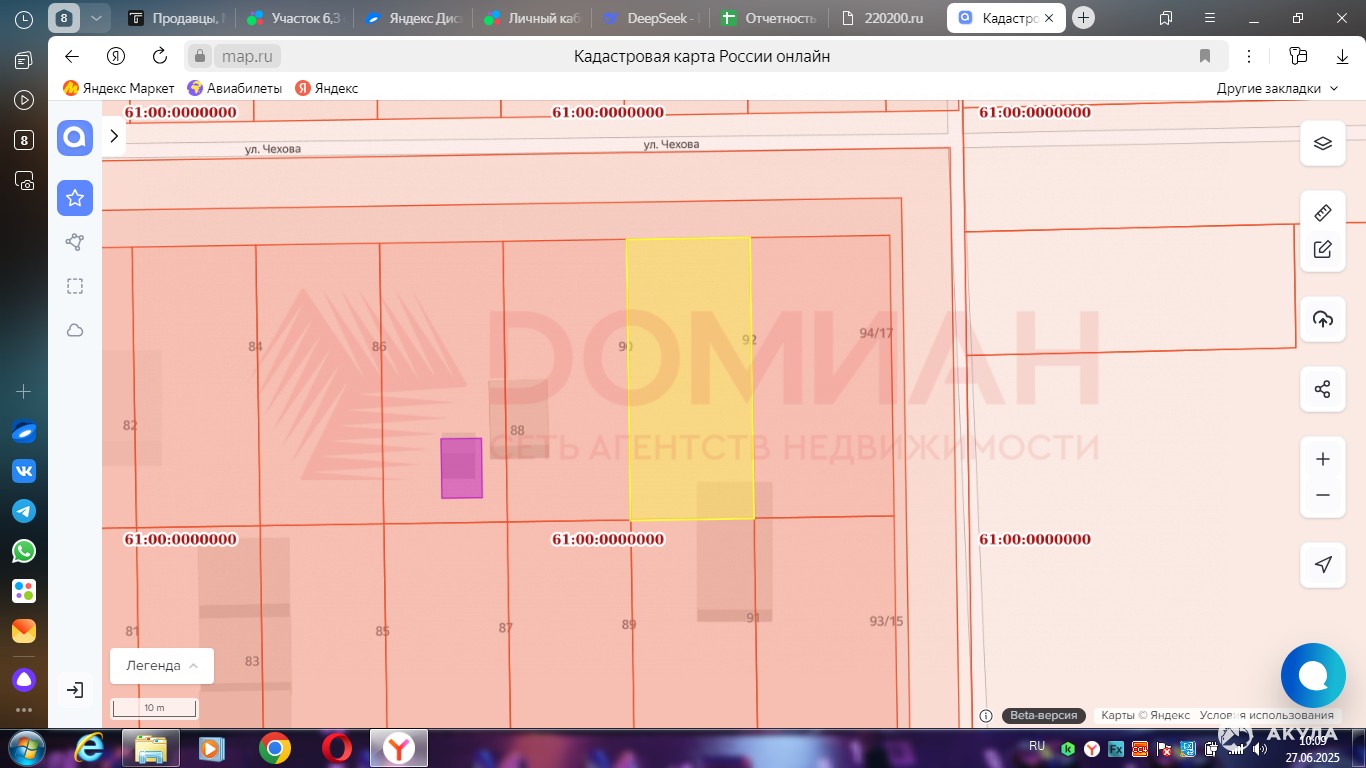Close the Кадастровая карта tab
Viewport: 1366px width, 768px height.
[1048, 18]
